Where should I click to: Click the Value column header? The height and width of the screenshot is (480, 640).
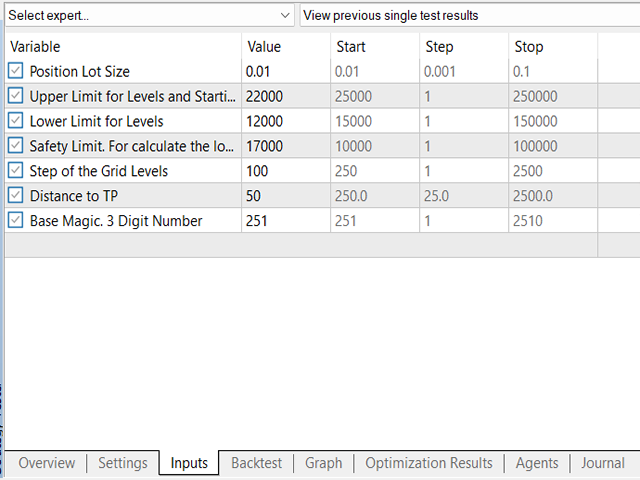286,47
